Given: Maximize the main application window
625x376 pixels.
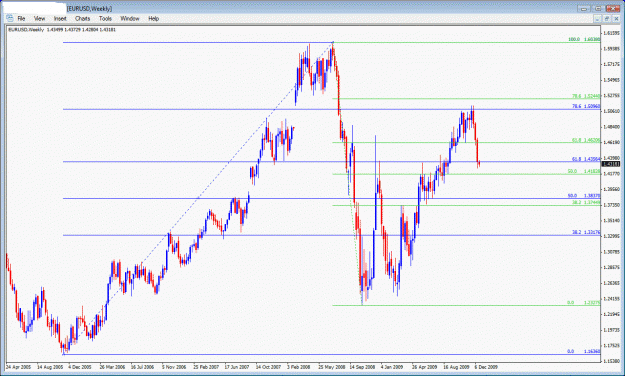Looking at the screenshot, I should [598, 8].
